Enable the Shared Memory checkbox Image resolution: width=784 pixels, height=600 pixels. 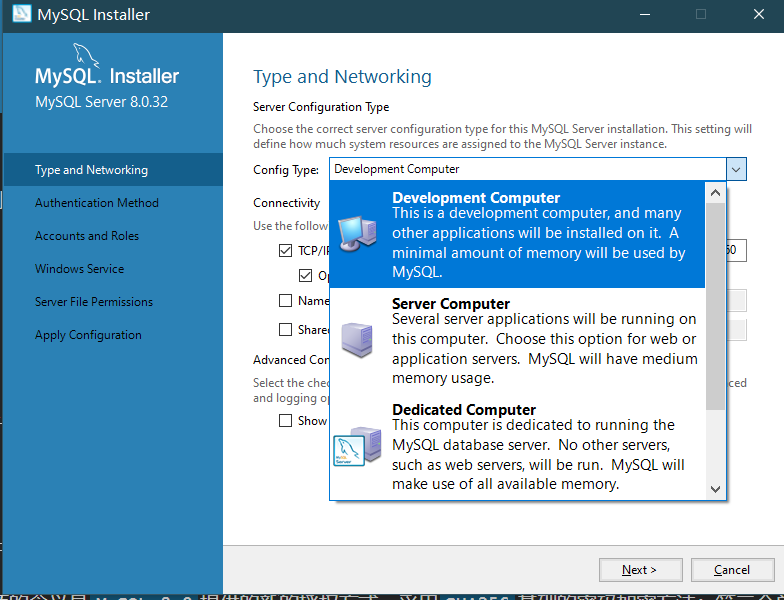(286, 330)
